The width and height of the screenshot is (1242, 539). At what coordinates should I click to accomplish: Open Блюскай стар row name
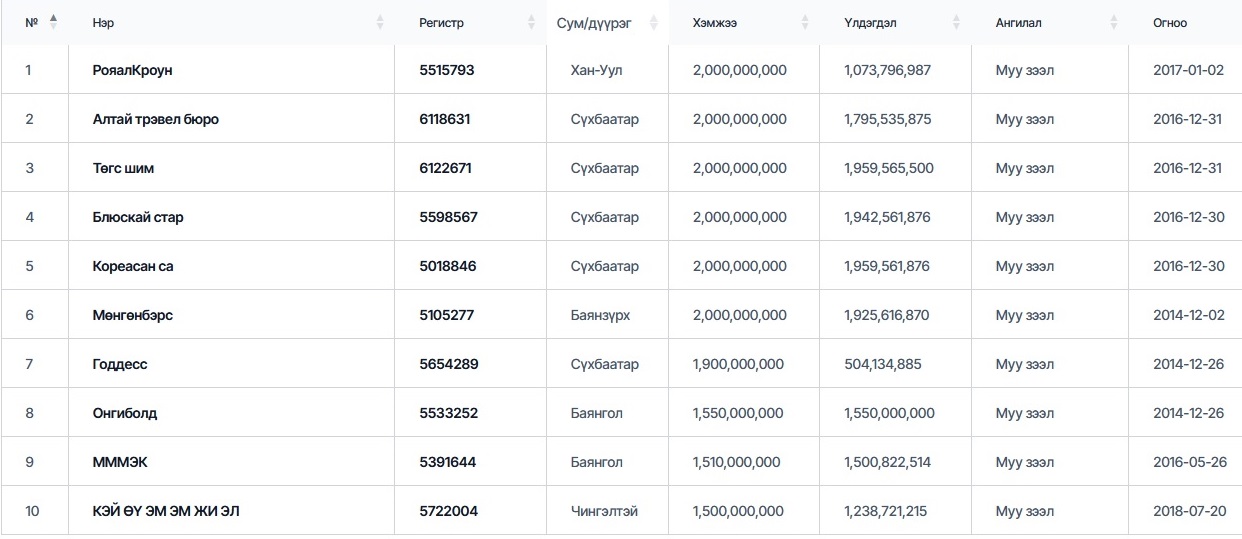coord(138,217)
